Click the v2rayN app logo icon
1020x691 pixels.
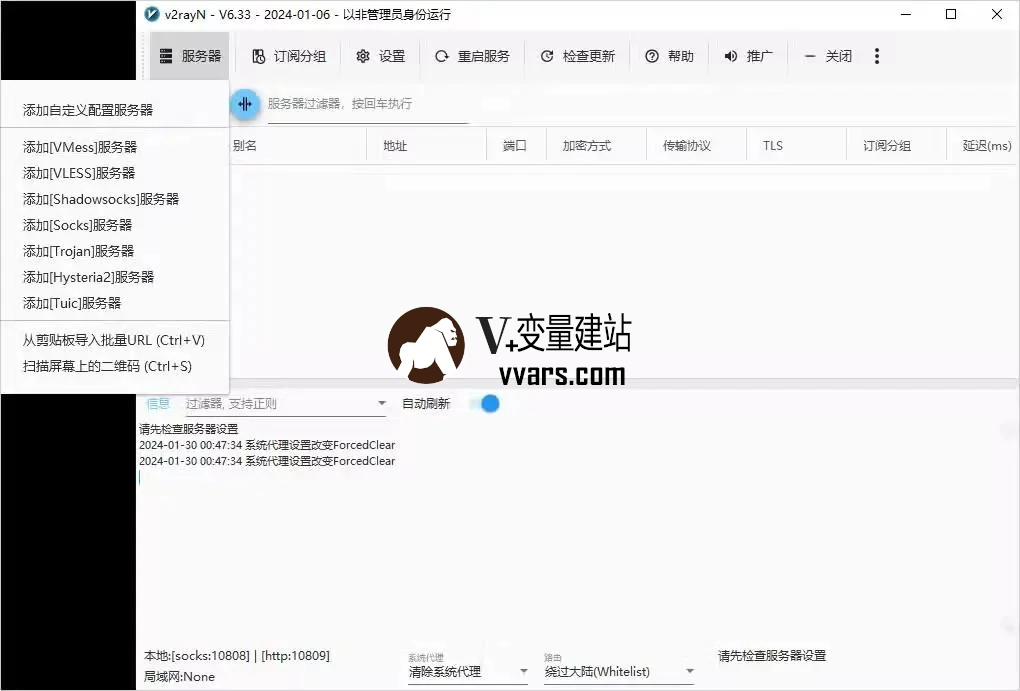click(152, 14)
